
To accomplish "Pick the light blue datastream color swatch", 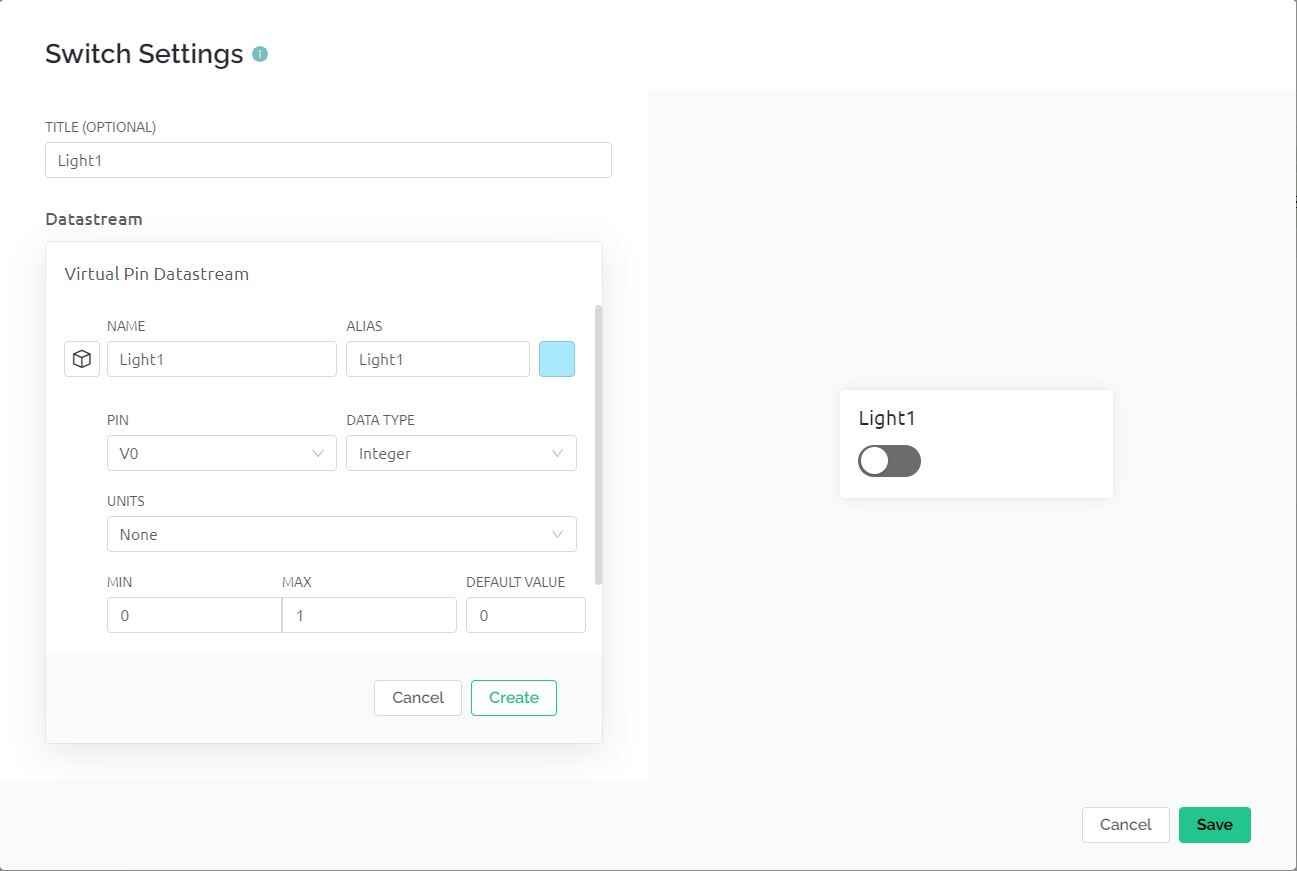I will [x=557, y=359].
